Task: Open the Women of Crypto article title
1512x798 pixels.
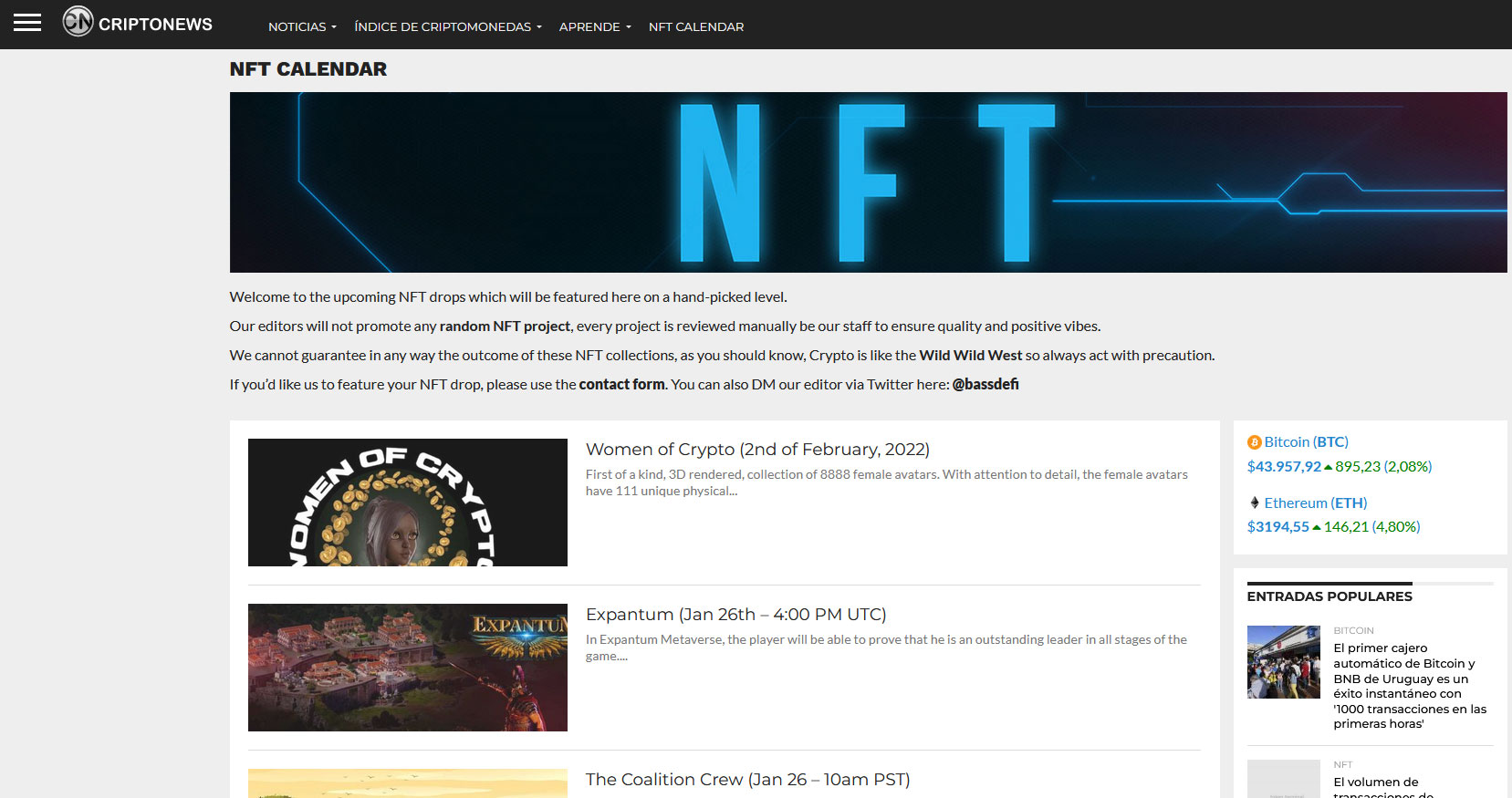Action: 757,450
